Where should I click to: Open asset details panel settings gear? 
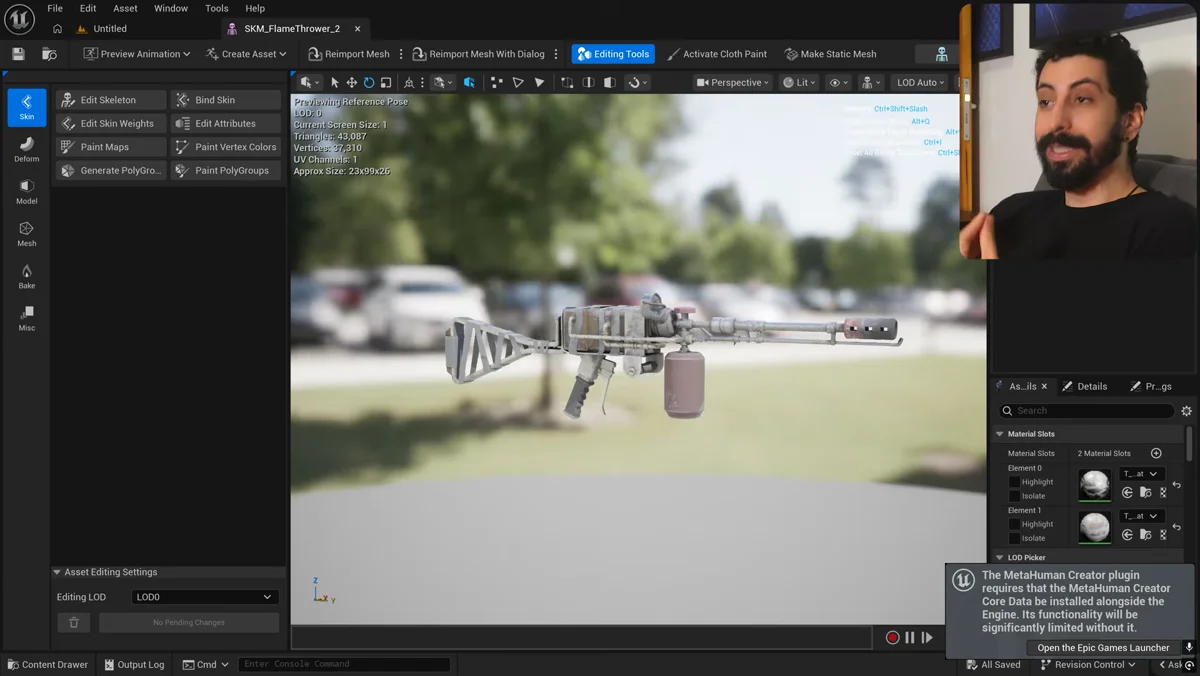coord(1186,411)
